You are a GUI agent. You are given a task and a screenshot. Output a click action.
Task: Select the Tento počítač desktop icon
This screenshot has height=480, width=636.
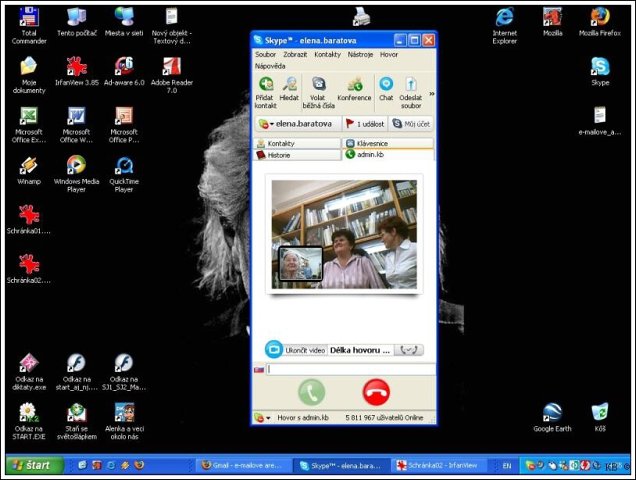point(77,22)
